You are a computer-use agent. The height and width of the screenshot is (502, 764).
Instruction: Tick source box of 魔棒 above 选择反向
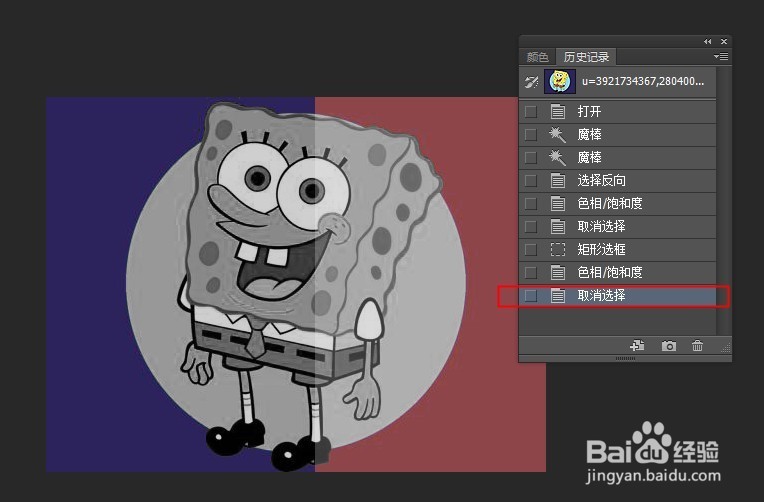pyautogui.click(x=531, y=157)
